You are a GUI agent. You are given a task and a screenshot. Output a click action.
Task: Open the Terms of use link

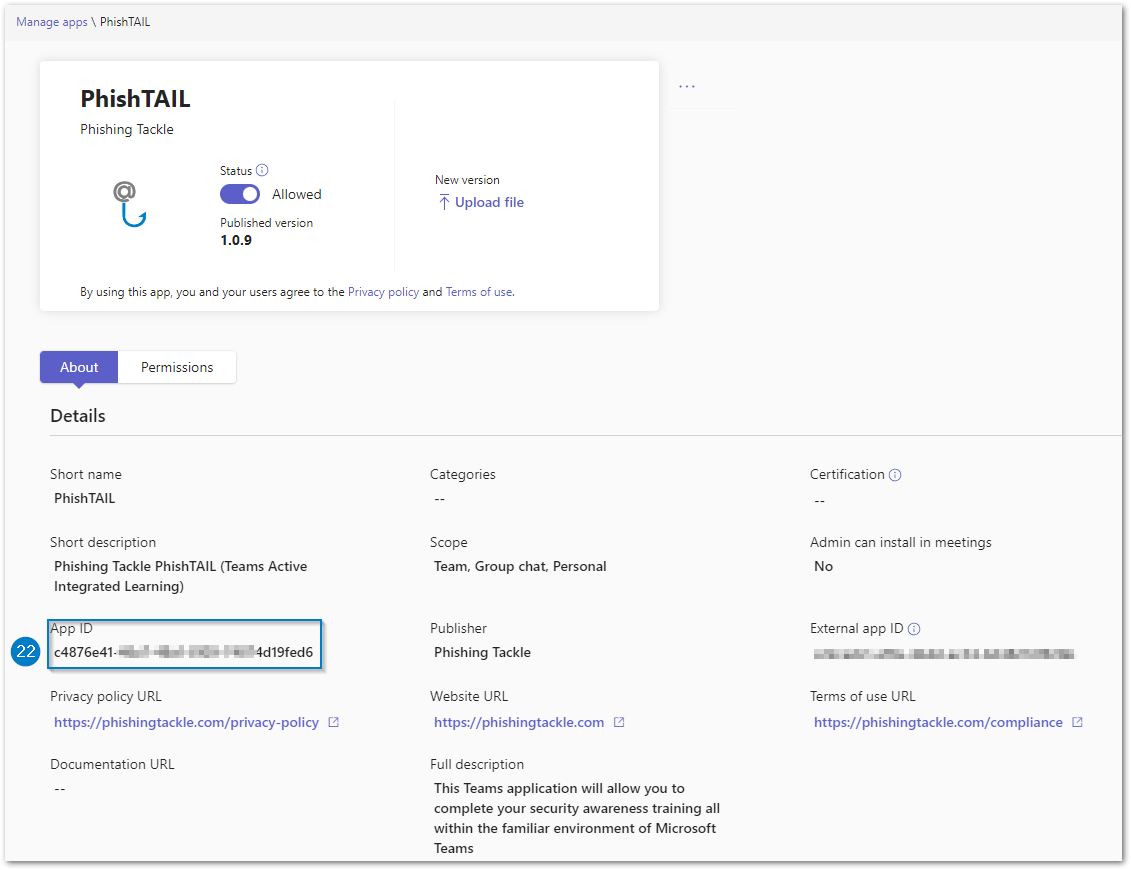pyautogui.click(x=479, y=292)
